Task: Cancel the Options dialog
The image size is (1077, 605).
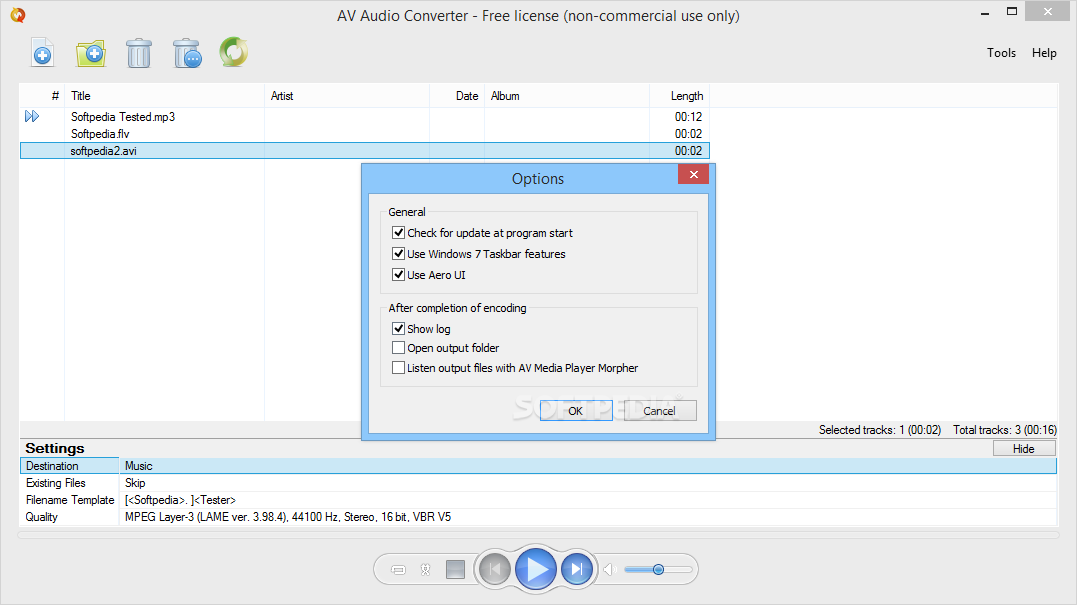Action: [x=659, y=411]
